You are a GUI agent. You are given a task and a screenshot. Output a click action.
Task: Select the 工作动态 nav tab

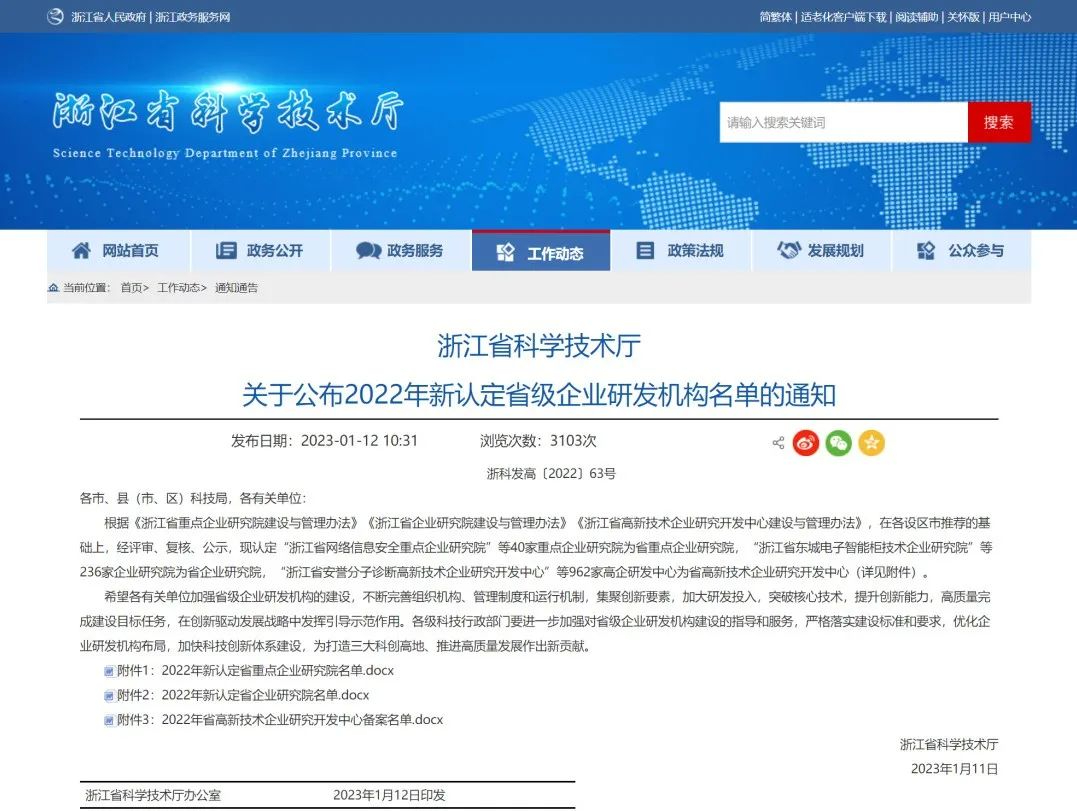[x=541, y=252]
